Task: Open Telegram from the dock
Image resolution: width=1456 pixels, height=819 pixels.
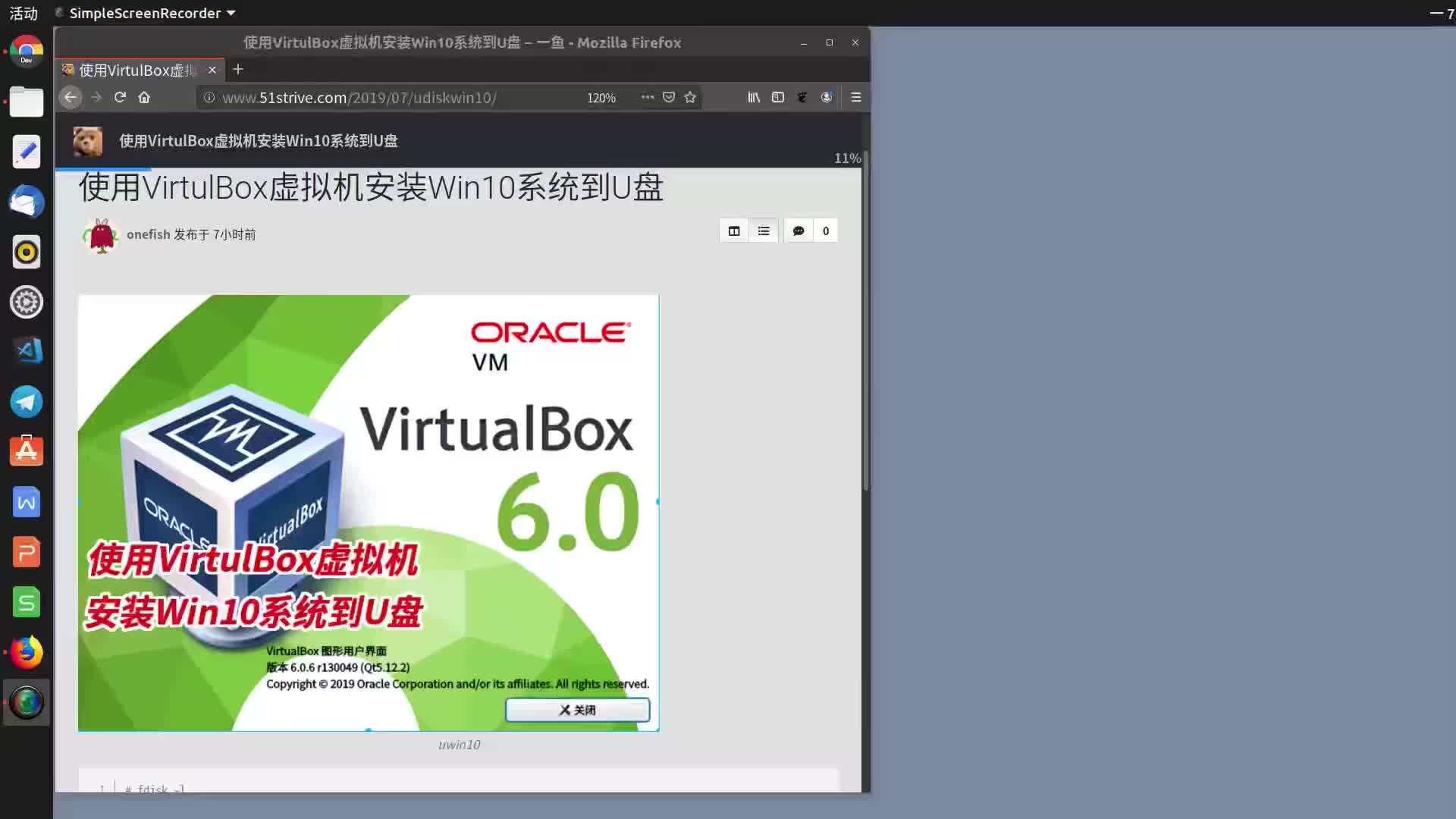Action: (27, 402)
